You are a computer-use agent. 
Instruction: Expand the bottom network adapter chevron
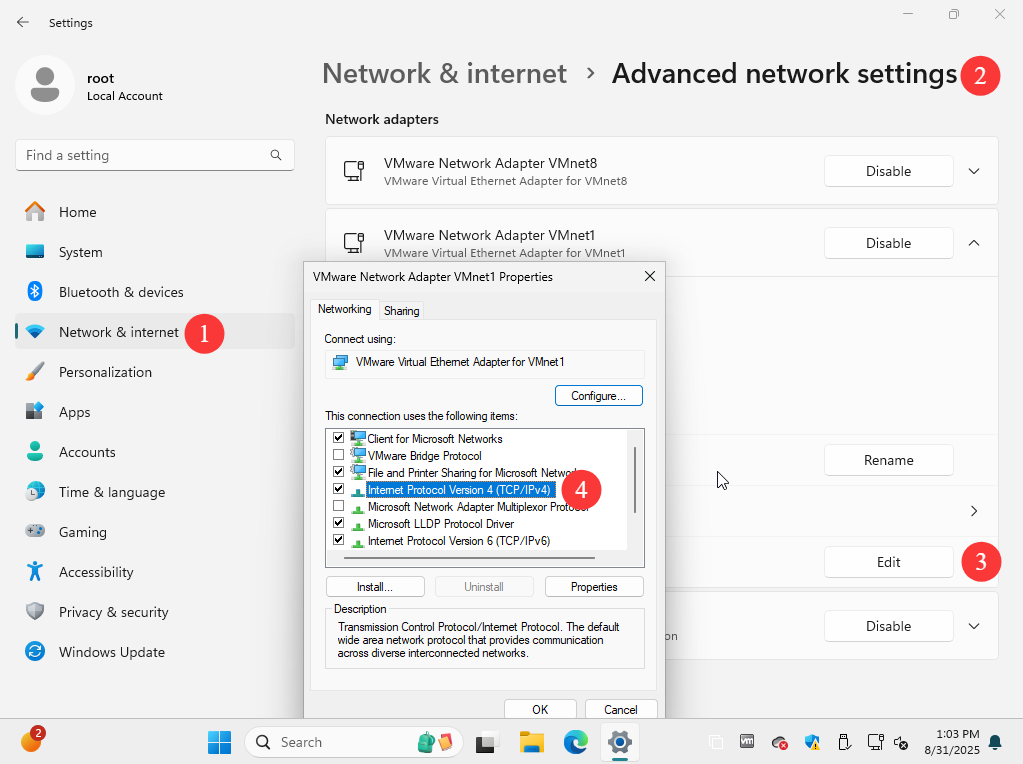coord(974,626)
